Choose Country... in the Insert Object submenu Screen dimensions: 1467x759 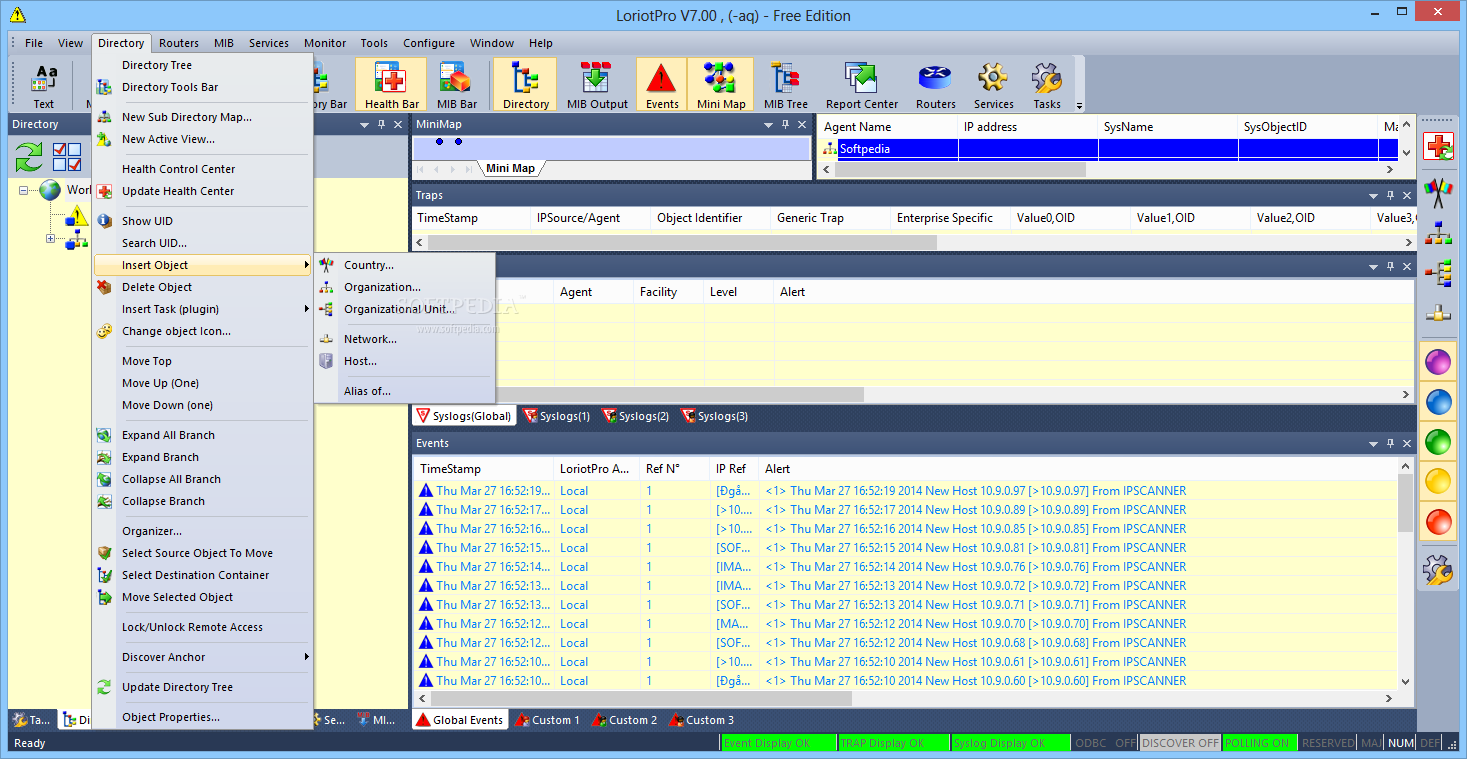click(404, 265)
